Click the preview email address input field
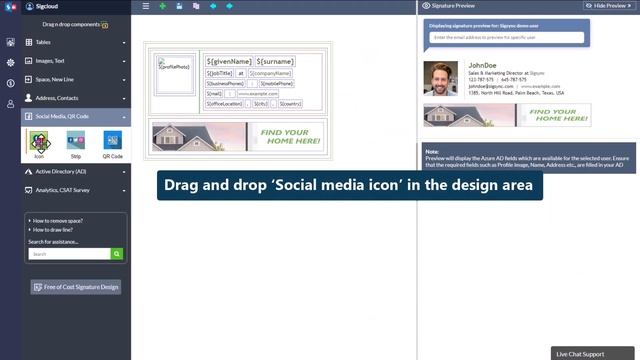The width and height of the screenshot is (640, 360). (507, 37)
